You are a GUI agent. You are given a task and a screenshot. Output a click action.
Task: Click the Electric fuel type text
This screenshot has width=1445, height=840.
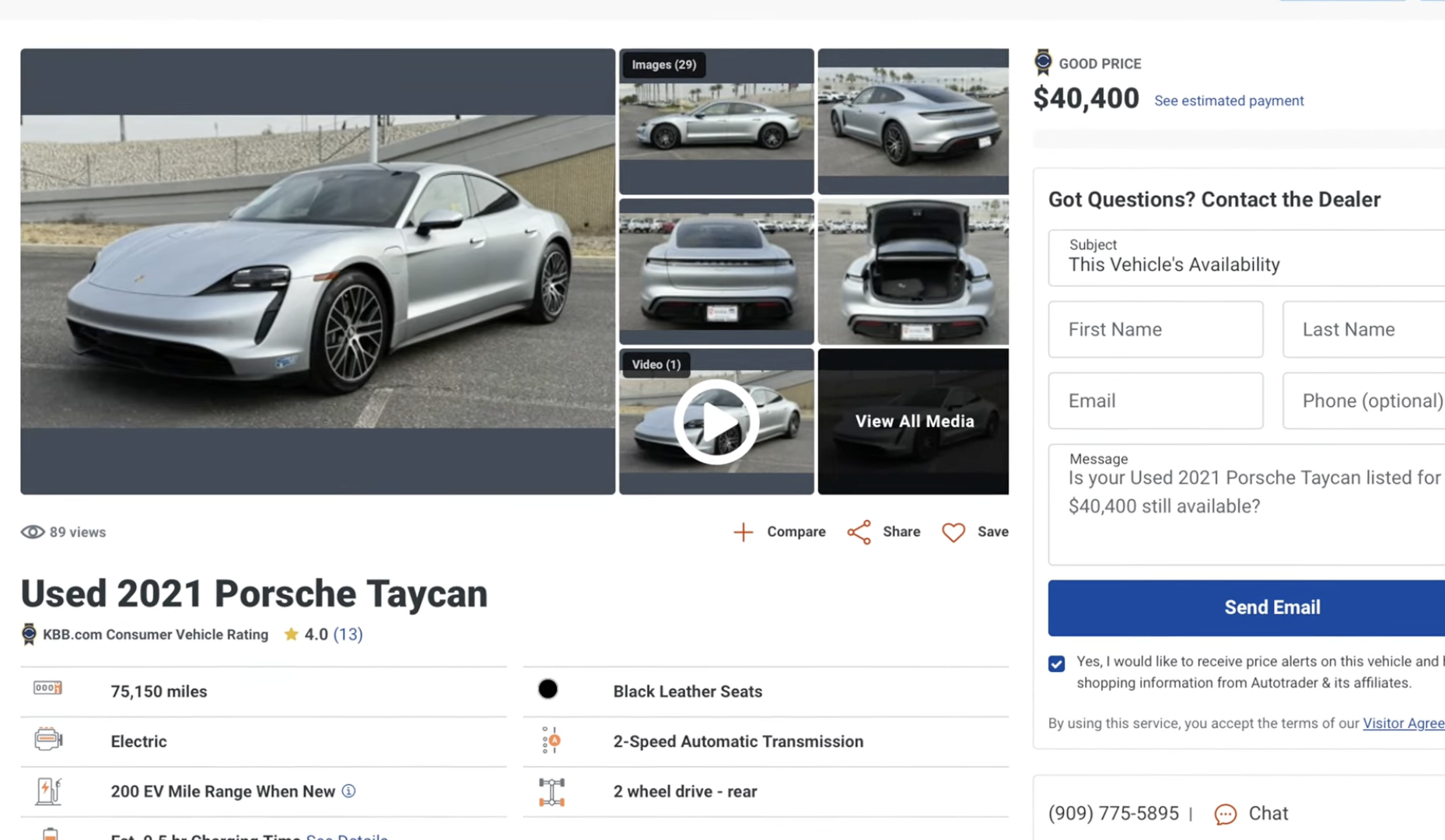(138, 741)
